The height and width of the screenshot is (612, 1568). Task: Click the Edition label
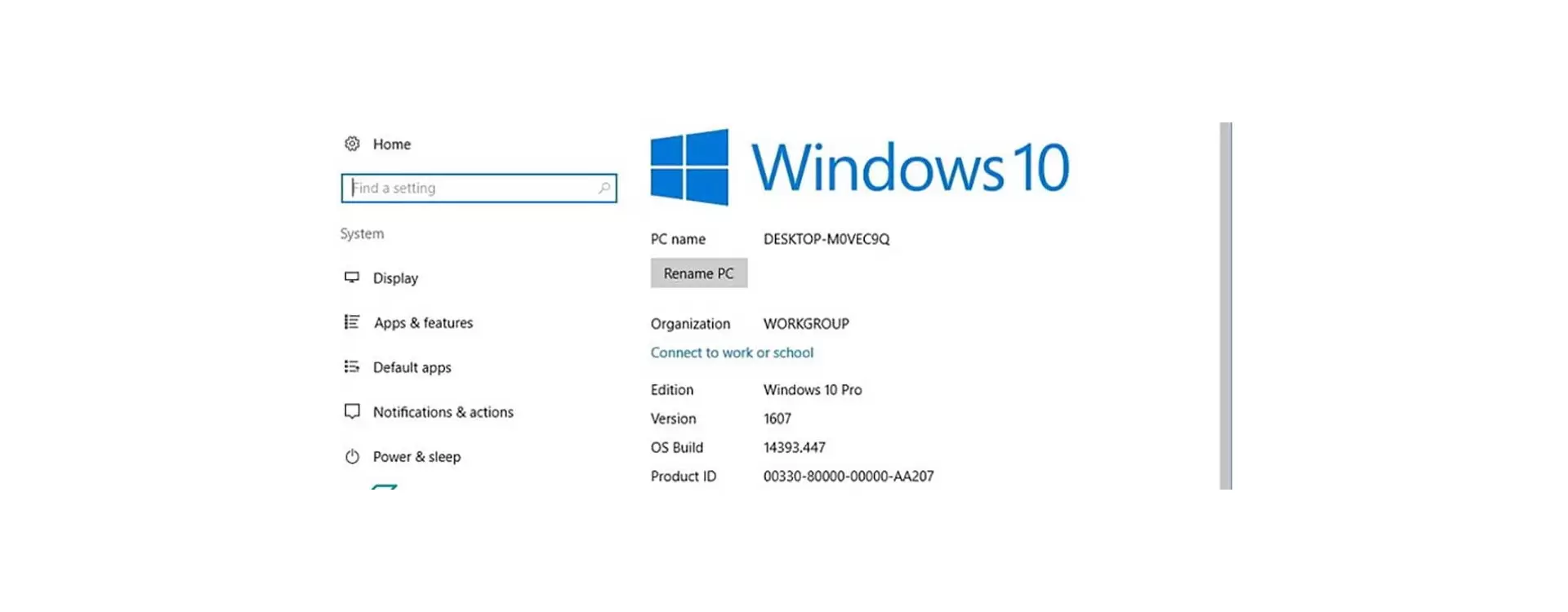[x=672, y=390]
